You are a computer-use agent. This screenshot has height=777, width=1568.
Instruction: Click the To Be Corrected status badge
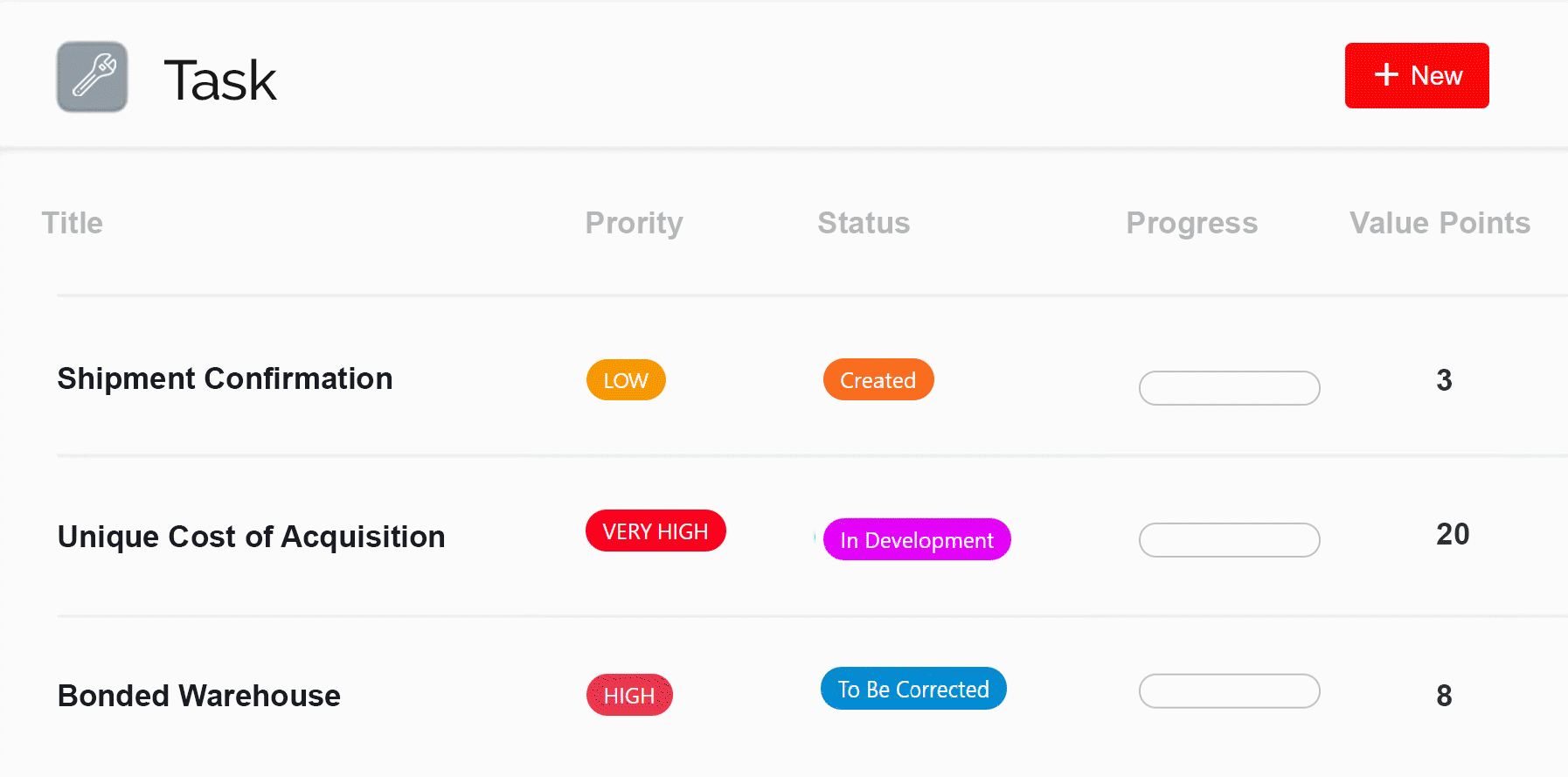point(913,690)
